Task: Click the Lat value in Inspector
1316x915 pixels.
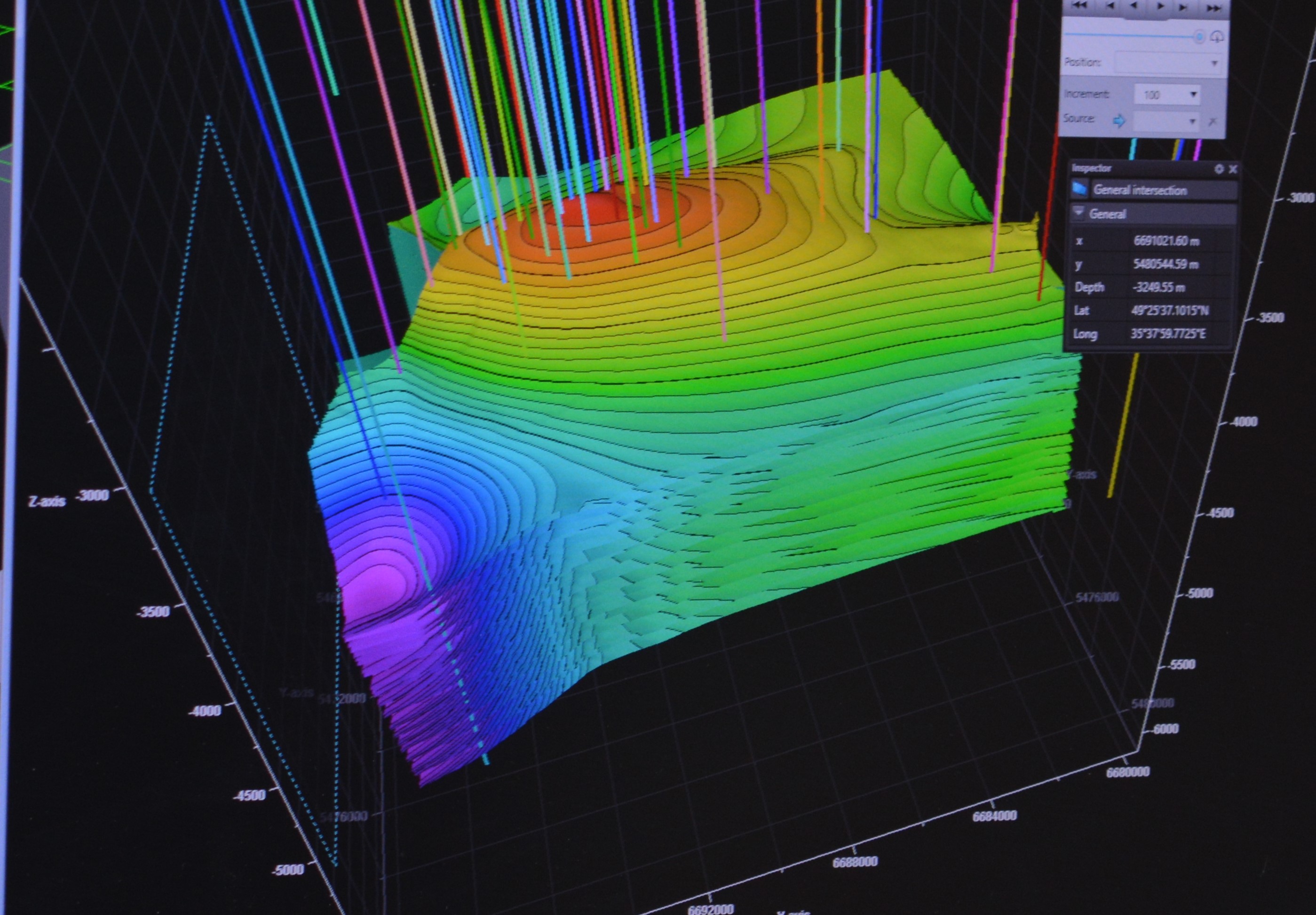Action: (x=1170, y=310)
